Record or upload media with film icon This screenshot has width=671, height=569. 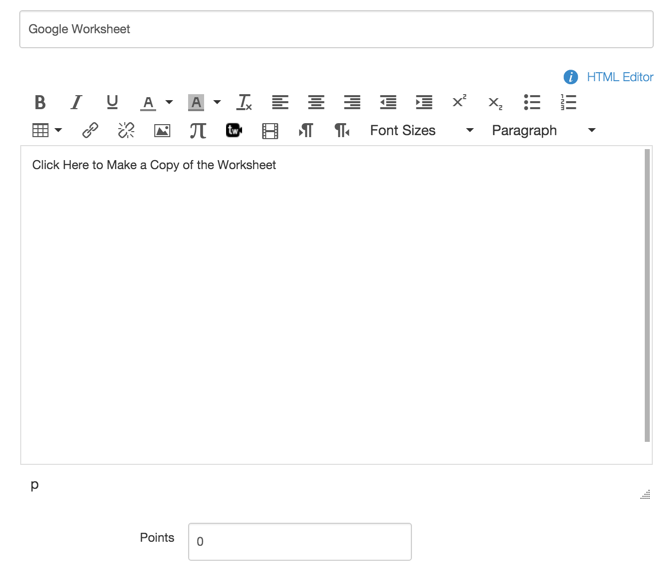pos(270,130)
